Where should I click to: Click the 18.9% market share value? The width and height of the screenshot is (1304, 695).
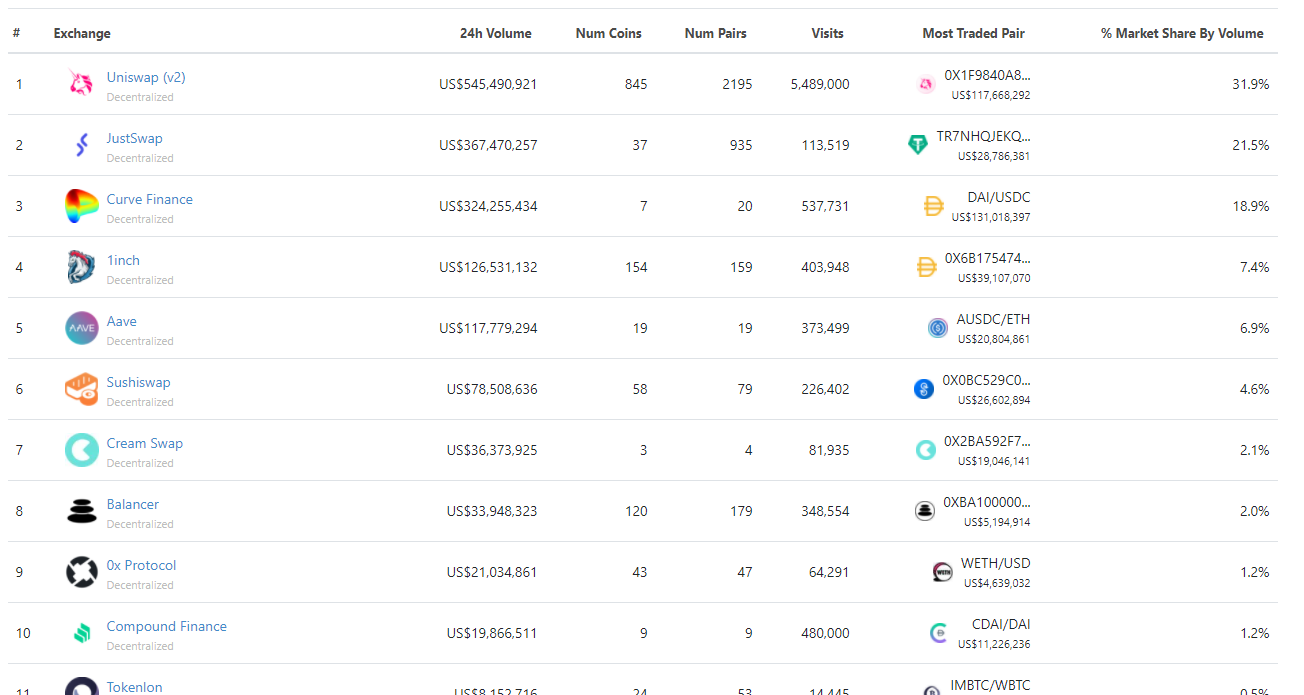(1251, 206)
